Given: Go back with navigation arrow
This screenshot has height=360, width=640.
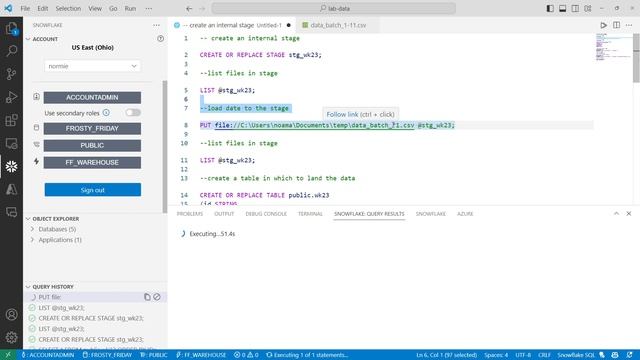Looking at the screenshot, I should click(189, 8).
